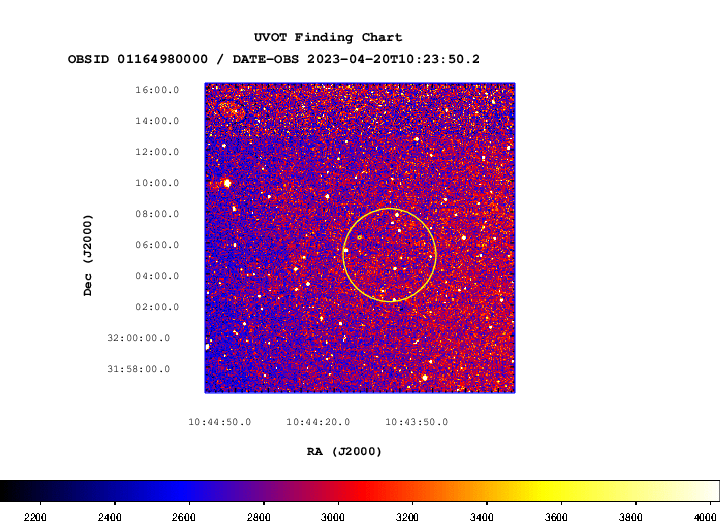Click the RA (J2000) axis label
Viewport: 720px width, 521px height.
pos(344,452)
